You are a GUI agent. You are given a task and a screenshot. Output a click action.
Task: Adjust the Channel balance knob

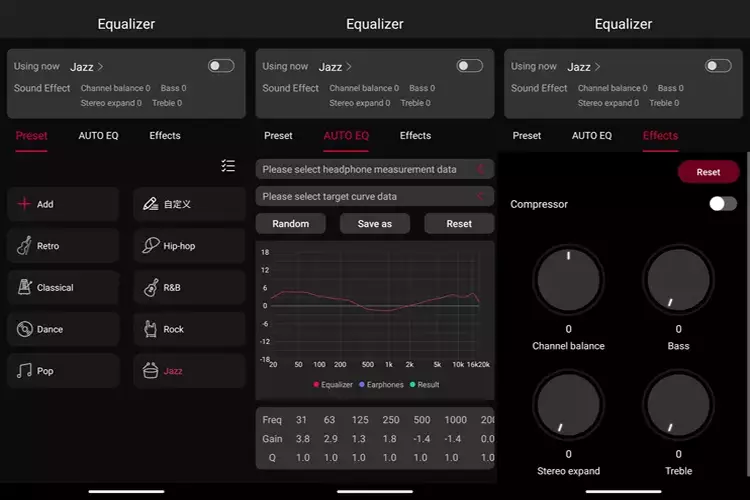tap(568, 279)
